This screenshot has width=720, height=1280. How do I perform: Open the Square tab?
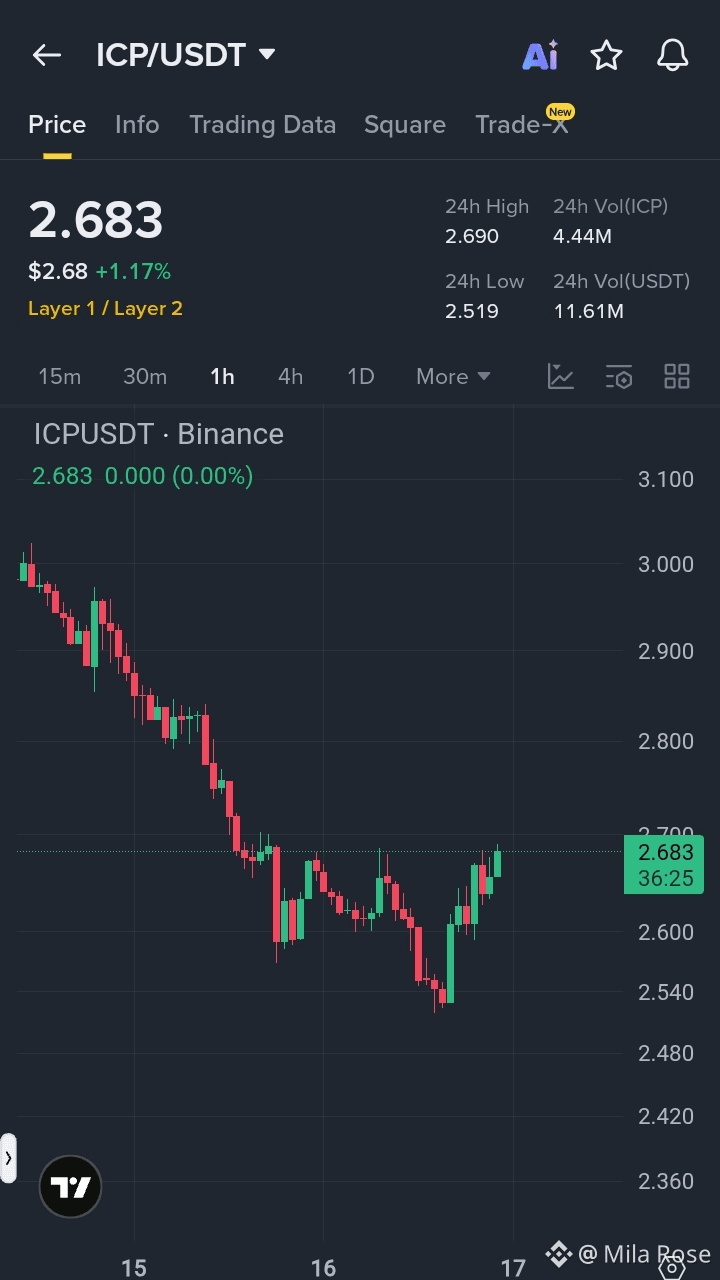pyautogui.click(x=405, y=125)
